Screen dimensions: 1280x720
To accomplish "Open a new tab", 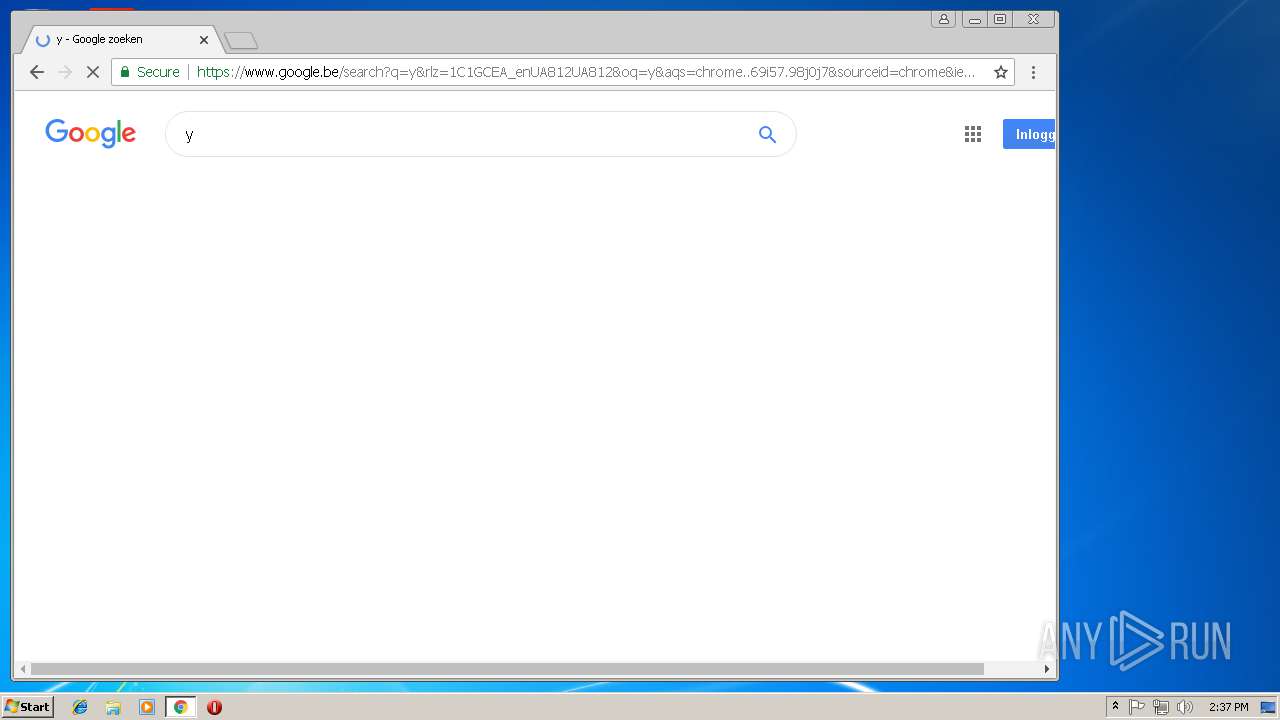I will [241, 41].
